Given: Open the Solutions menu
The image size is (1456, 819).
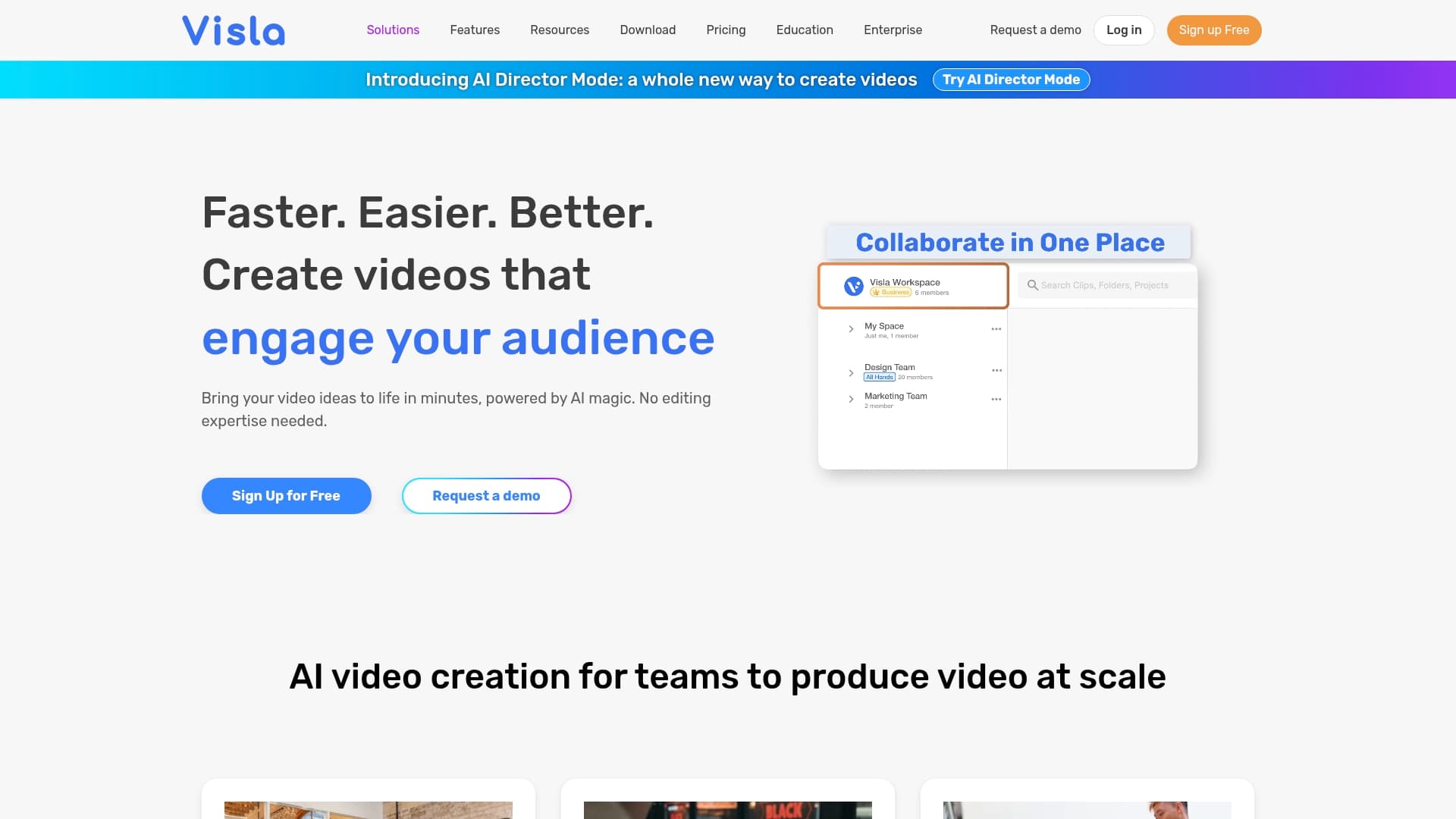Looking at the screenshot, I should pos(393,30).
